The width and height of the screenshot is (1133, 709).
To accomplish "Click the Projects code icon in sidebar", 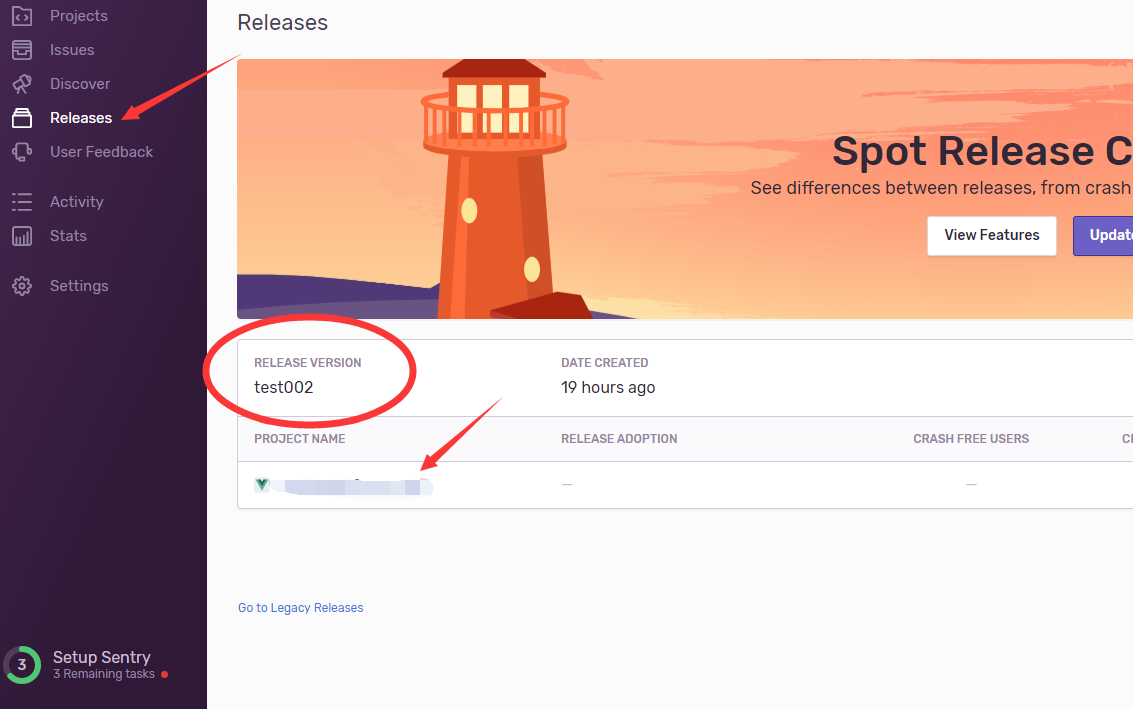I will [22, 16].
